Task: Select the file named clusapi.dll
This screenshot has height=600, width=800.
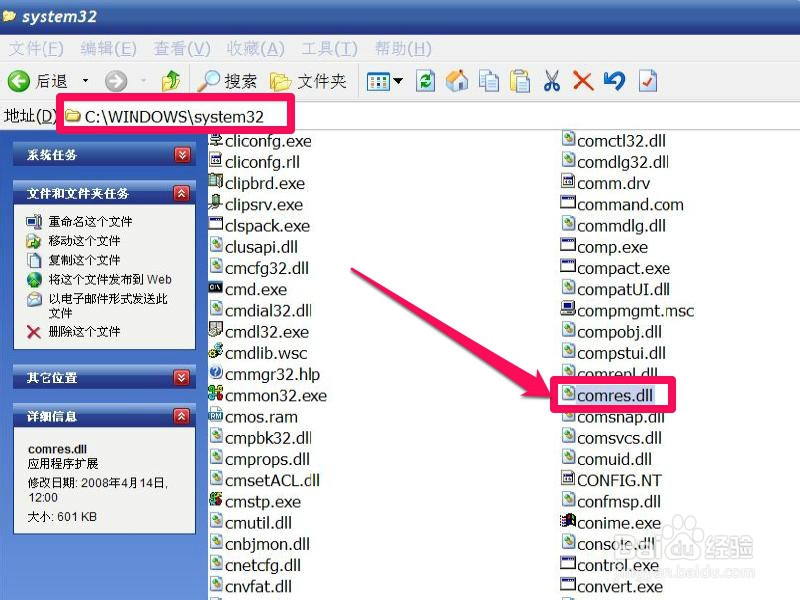Action: pos(261,247)
